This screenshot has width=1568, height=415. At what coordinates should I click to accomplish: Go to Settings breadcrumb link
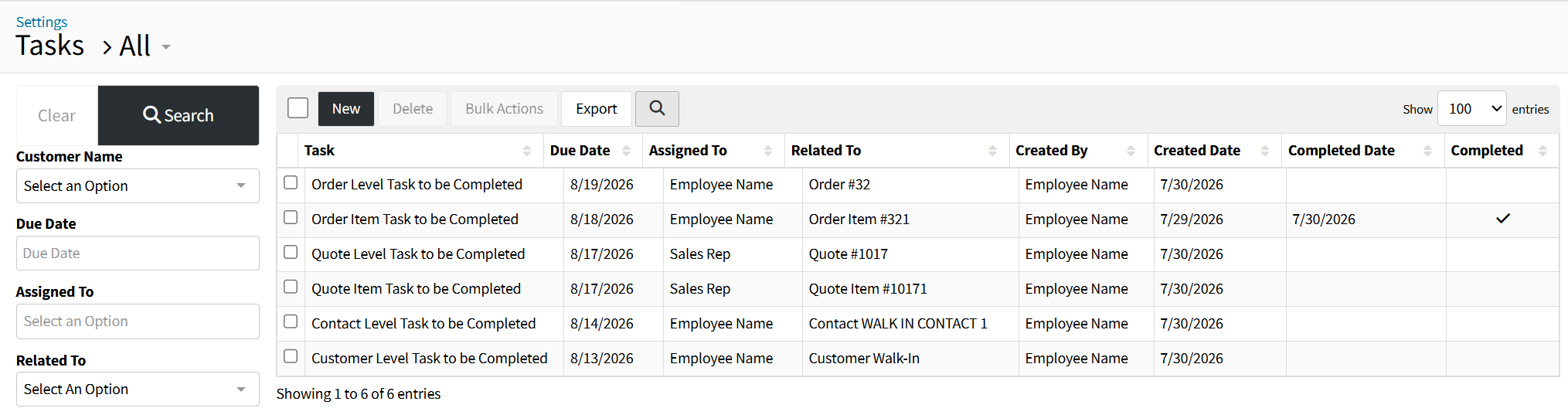pyautogui.click(x=42, y=22)
